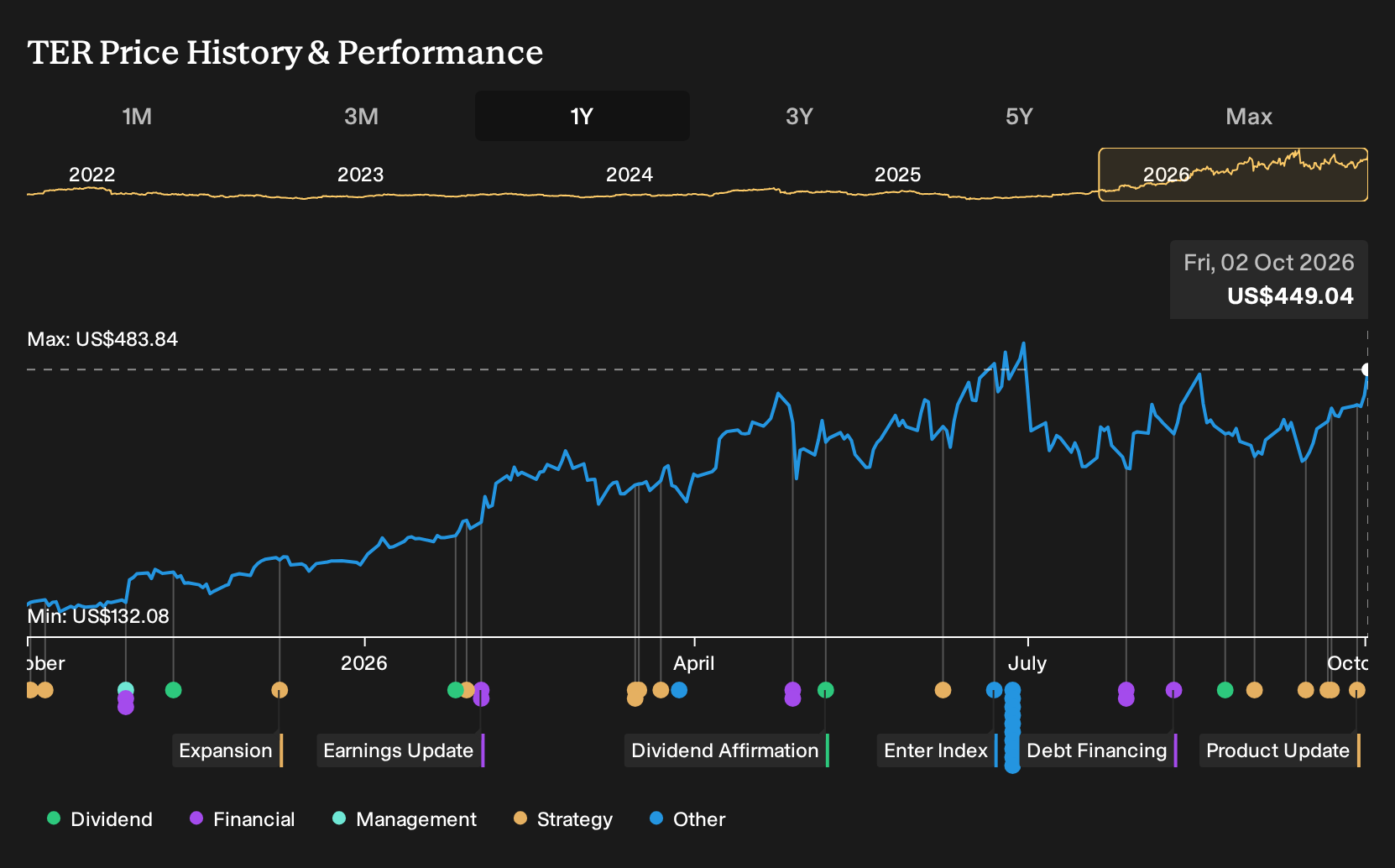This screenshot has height=868, width=1395.
Task: Toggle the Financial legend filter
Action: pos(243,819)
